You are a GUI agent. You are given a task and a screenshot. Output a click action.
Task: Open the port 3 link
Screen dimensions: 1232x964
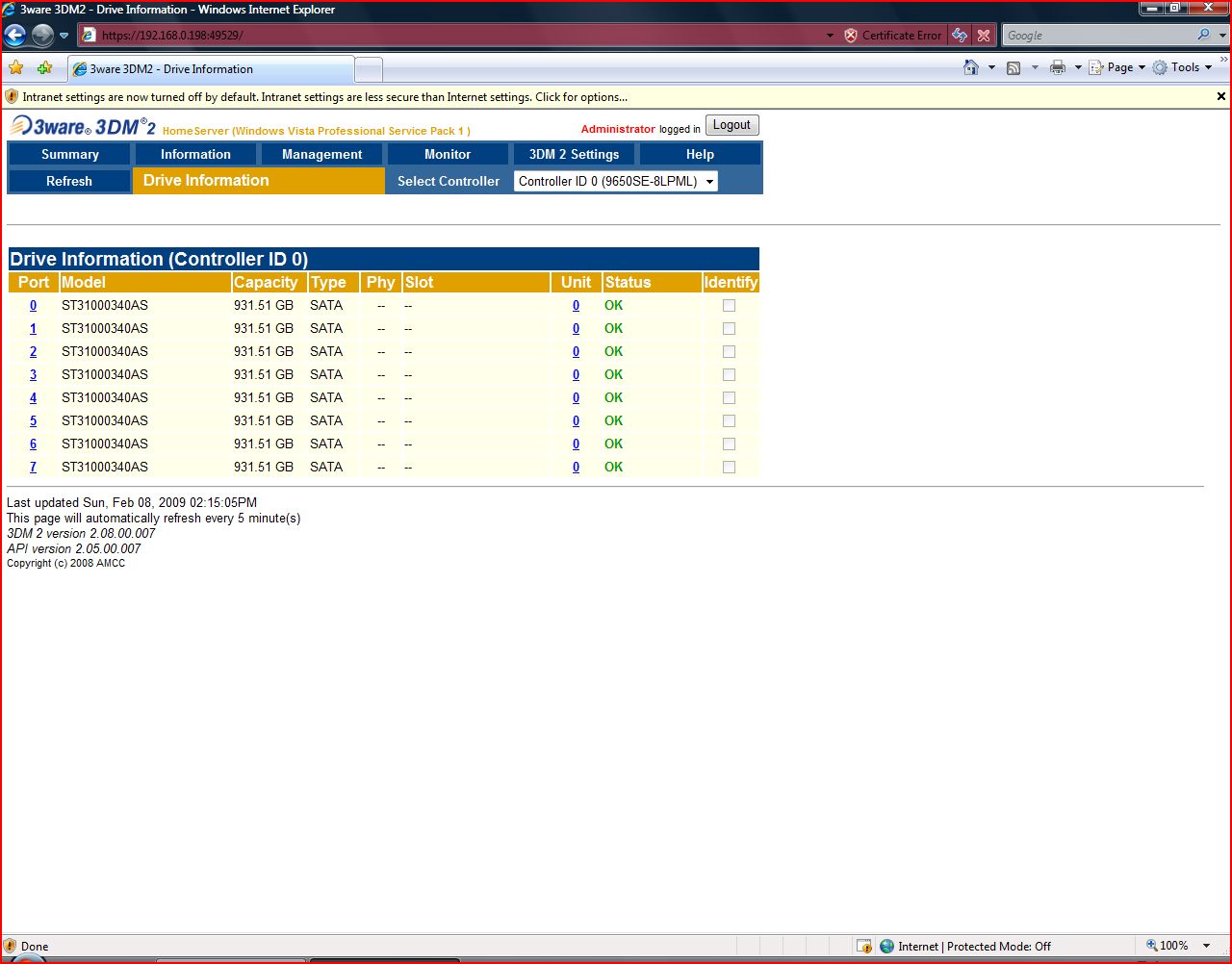tap(33, 374)
